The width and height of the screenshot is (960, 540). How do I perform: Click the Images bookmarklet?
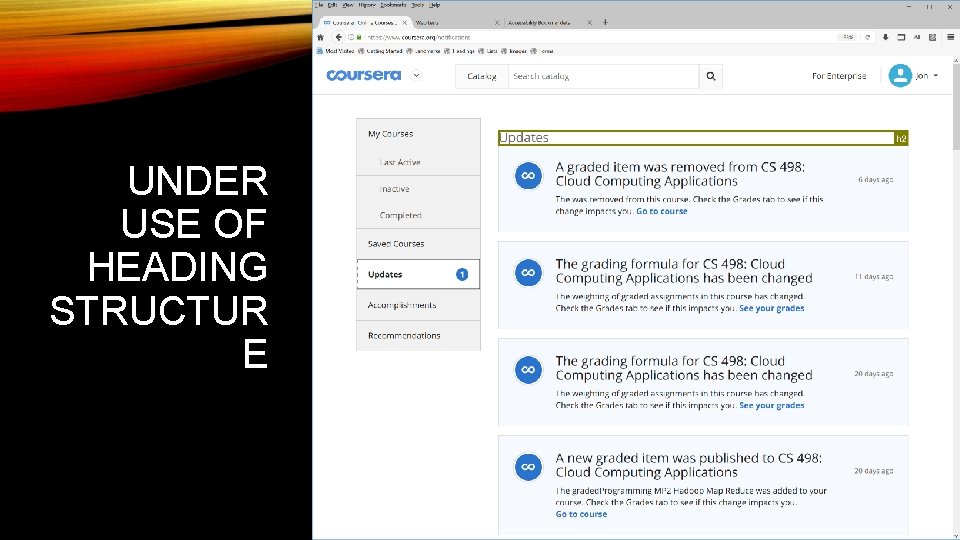[x=514, y=51]
